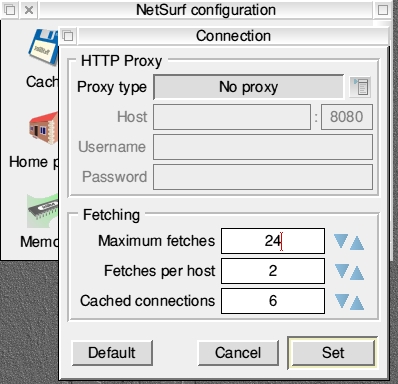This screenshot has width=398, height=384.
Task: Click the Fetching group heading
Action: tap(111, 215)
